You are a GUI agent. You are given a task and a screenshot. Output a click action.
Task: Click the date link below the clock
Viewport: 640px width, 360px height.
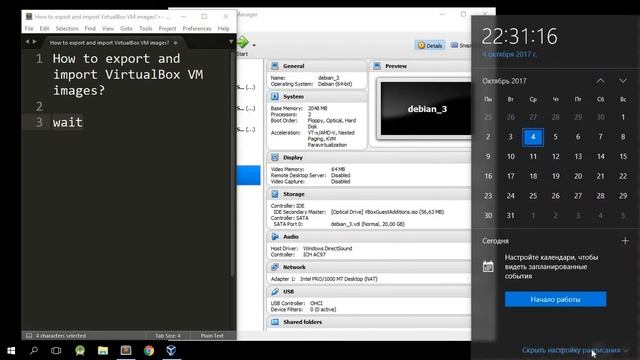(509, 54)
